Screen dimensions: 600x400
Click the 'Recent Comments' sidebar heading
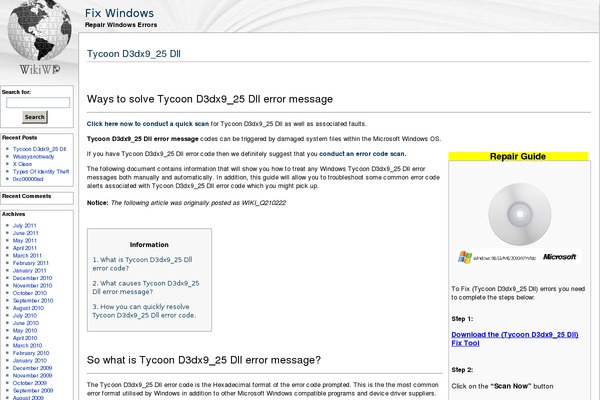pyautogui.click(x=26, y=196)
